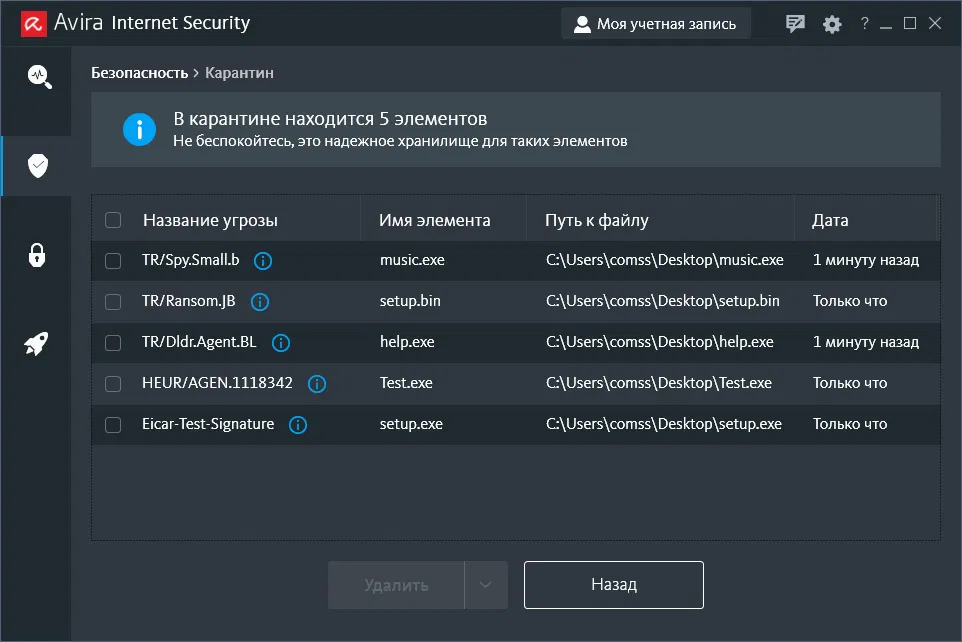962x642 pixels.
Task: Open the Performance rocket sidebar section
Action: 38,345
